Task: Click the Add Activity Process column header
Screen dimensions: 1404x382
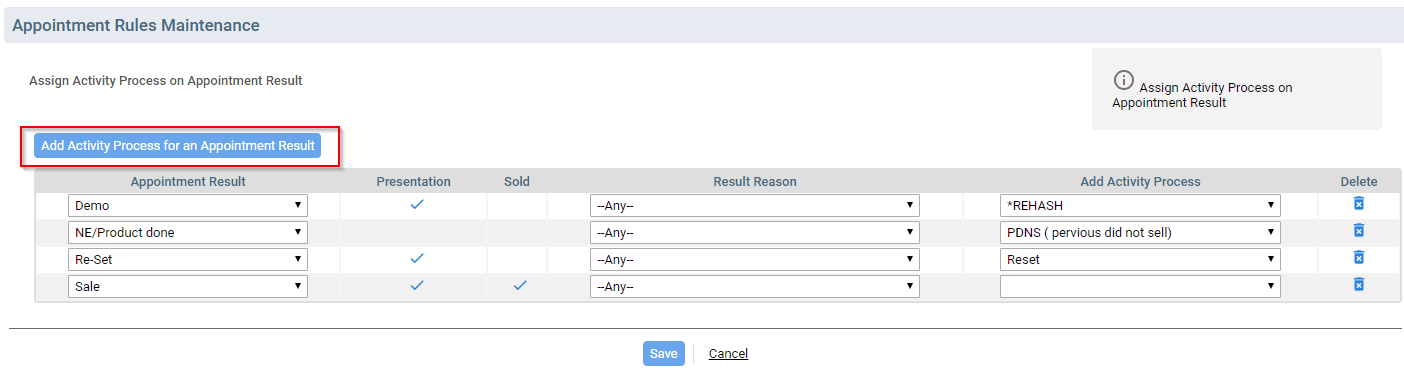Action: [1140, 182]
